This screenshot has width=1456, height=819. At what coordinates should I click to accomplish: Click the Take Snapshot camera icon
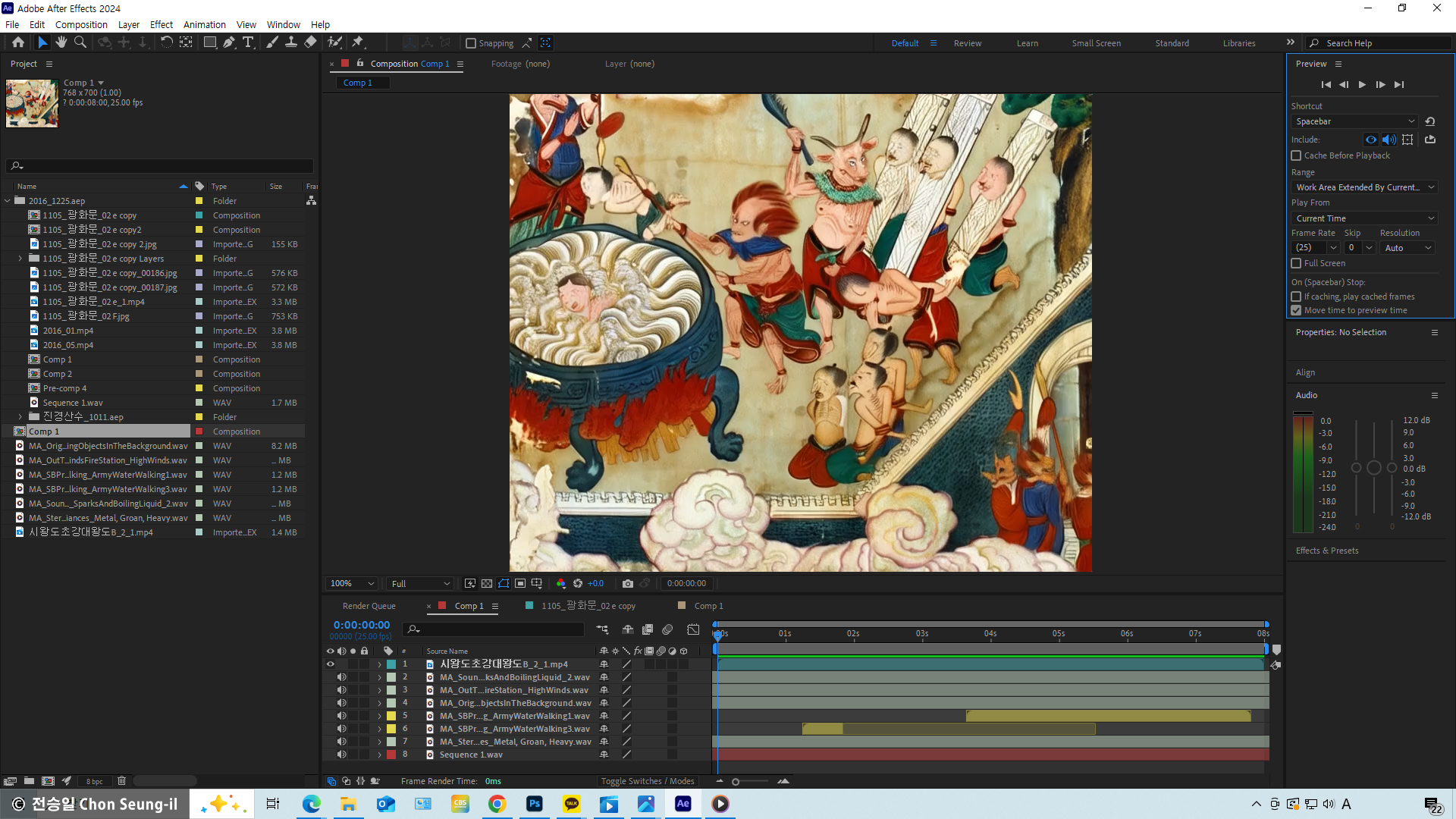(x=627, y=583)
